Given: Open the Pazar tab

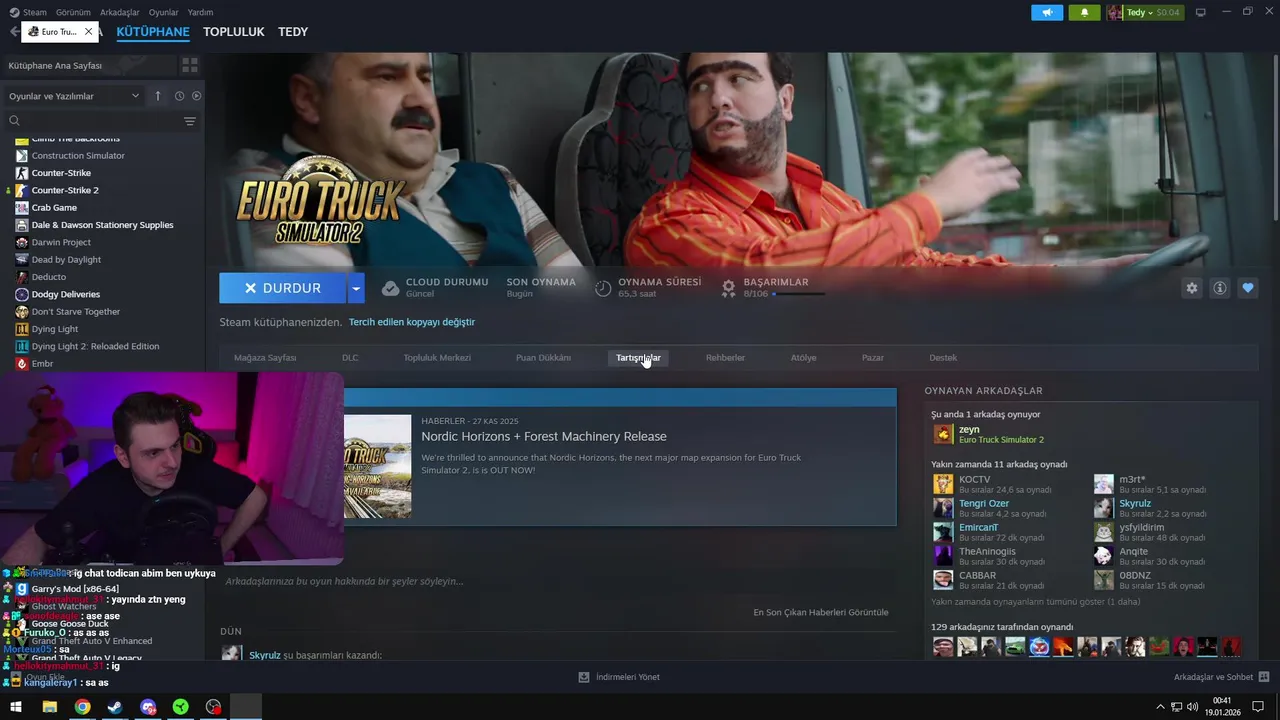Looking at the screenshot, I should pyautogui.click(x=873, y=358).
